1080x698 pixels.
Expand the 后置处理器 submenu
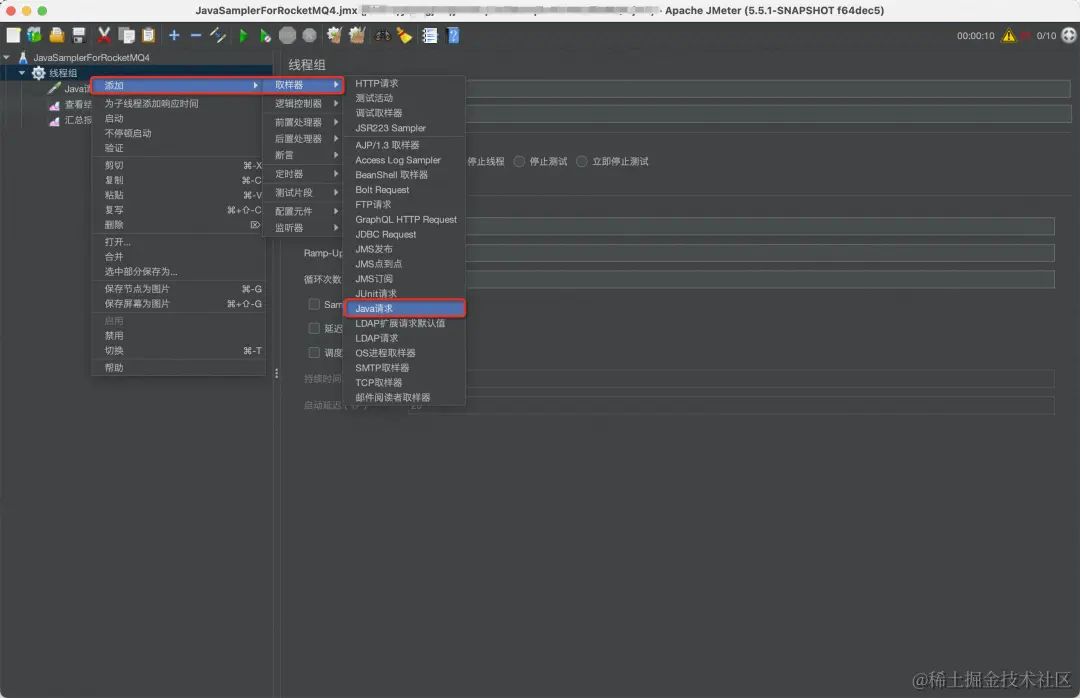click(x=304, y=138)
